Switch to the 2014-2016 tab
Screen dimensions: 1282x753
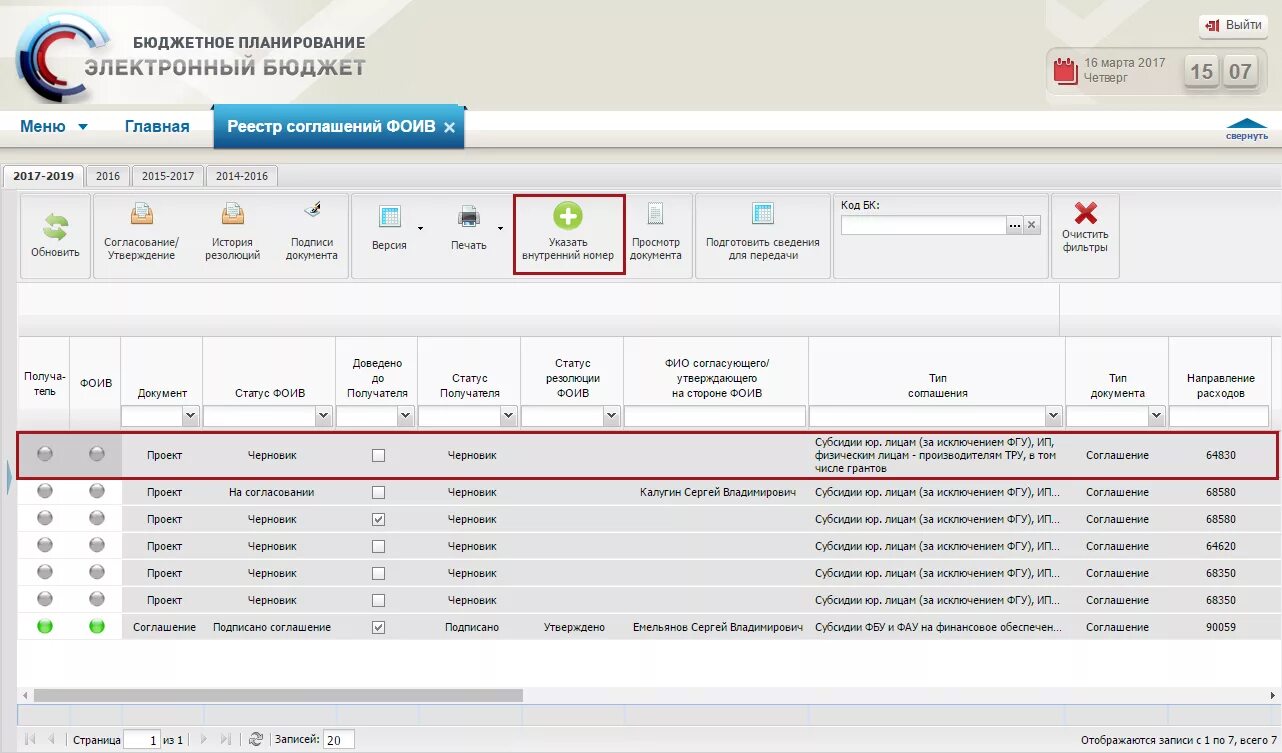point(242,176)
